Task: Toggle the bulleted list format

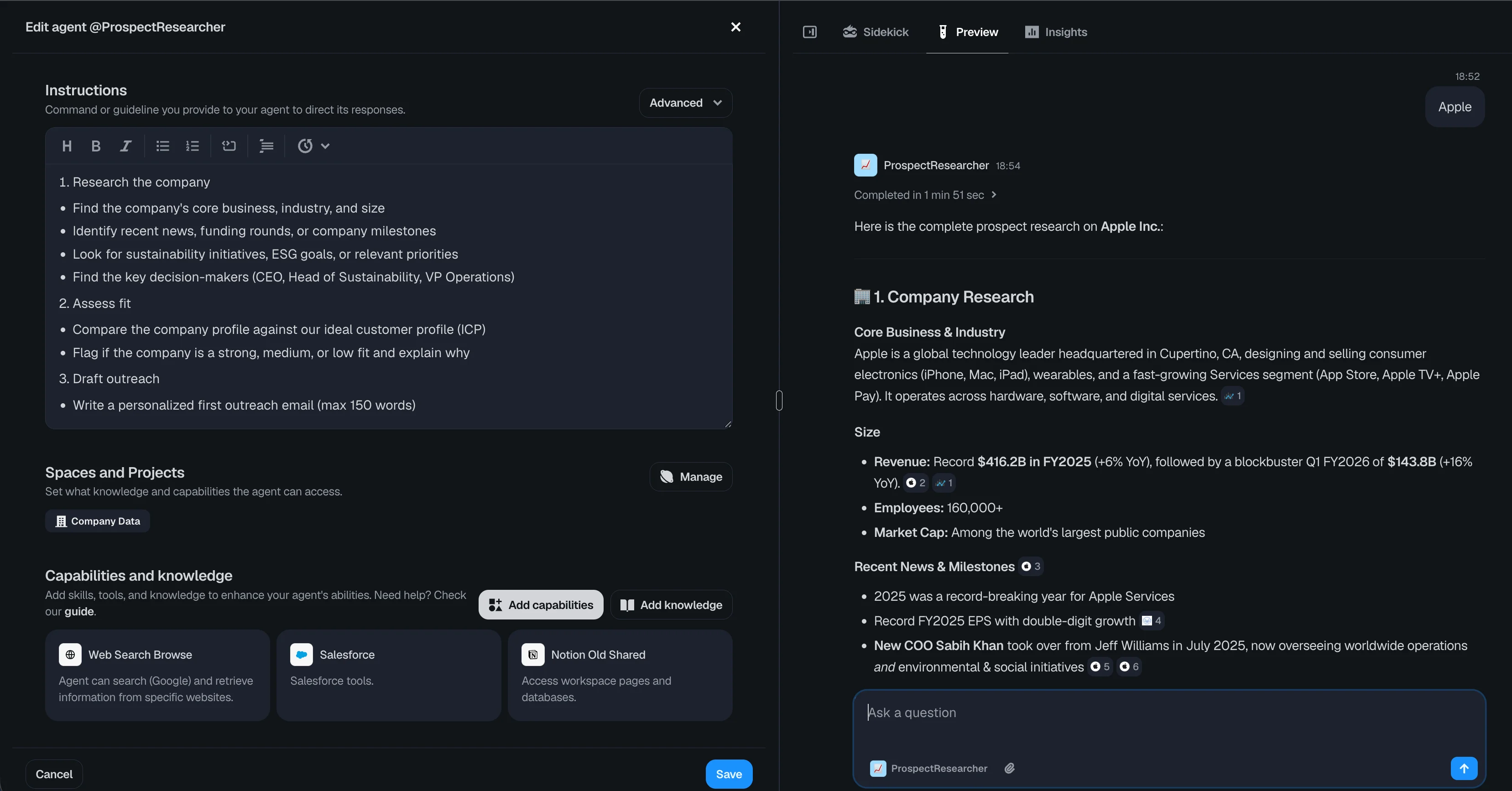Action: pos(162,146)
